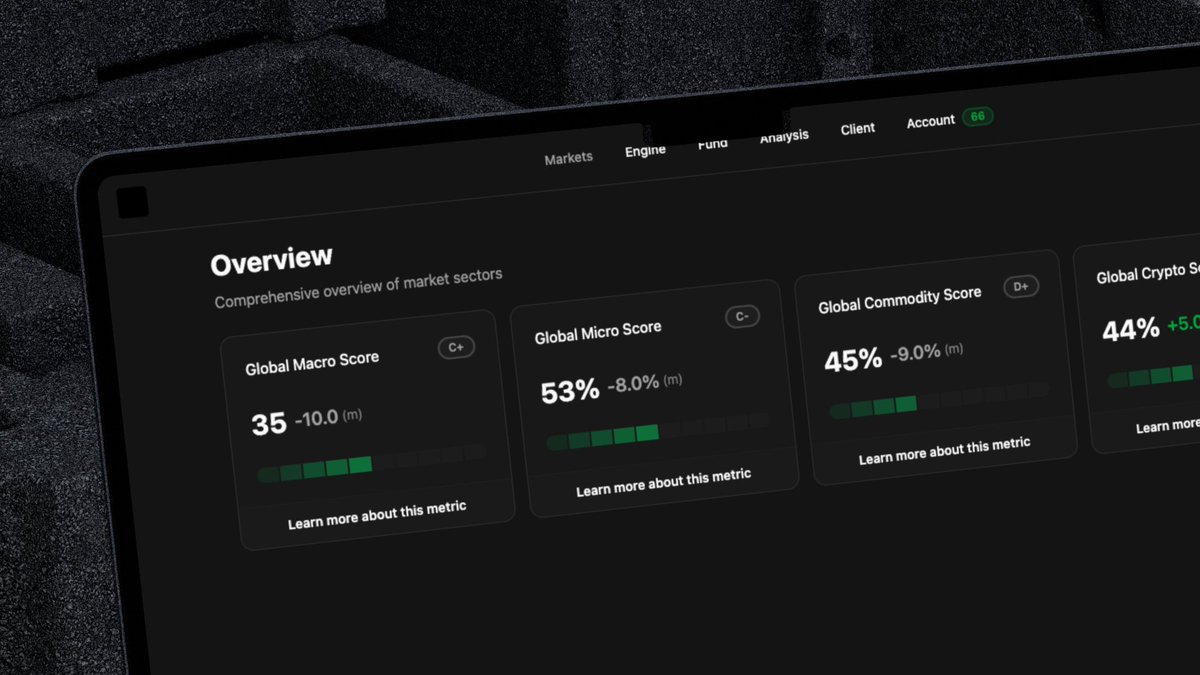Screen dimensions: 1200x675
Task: Click the 53% value in Micro card
Action: click(570, 391)
